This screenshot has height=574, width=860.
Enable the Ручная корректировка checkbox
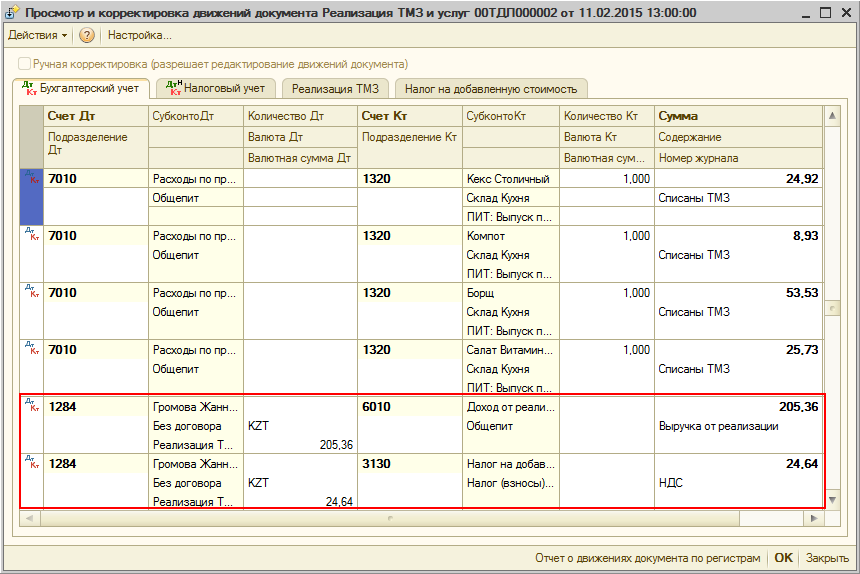point(24,64)
